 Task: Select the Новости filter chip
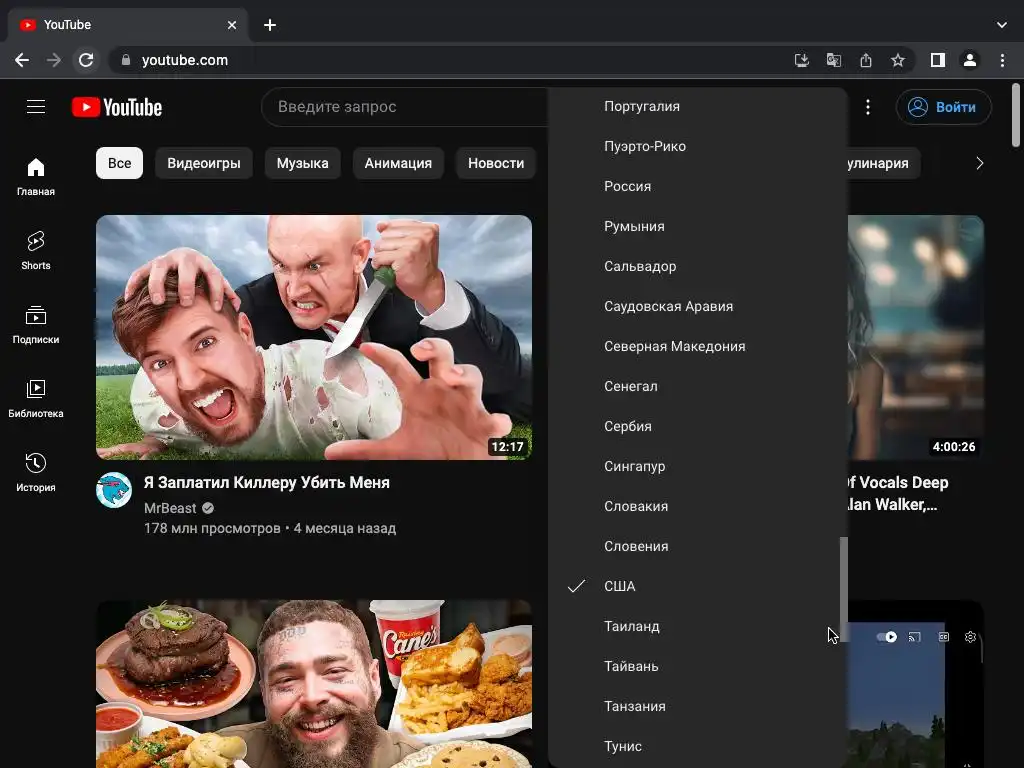[x=496, y=163]
